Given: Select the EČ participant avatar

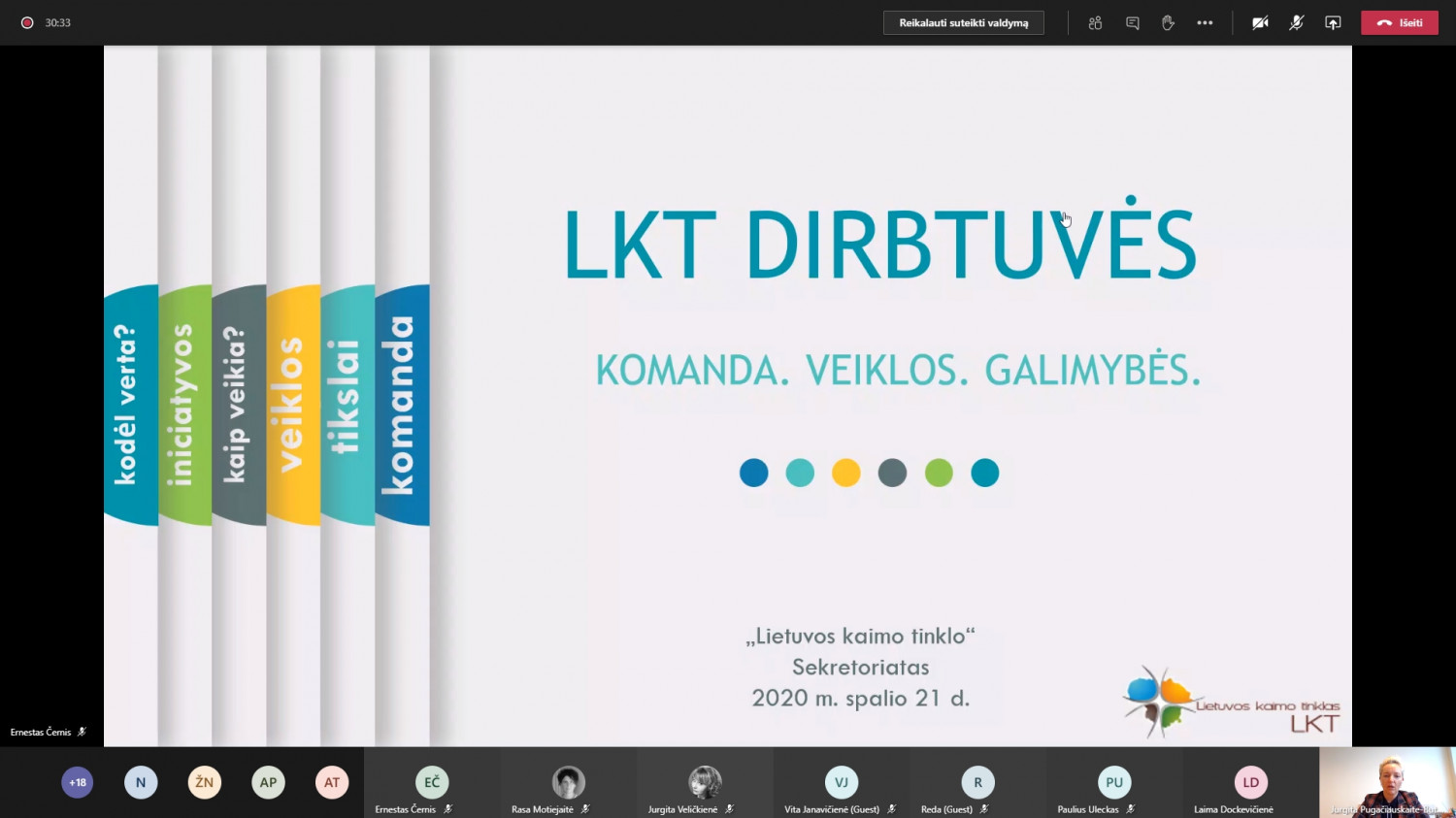Looking at the screenshot, I should tap(432, 782).
